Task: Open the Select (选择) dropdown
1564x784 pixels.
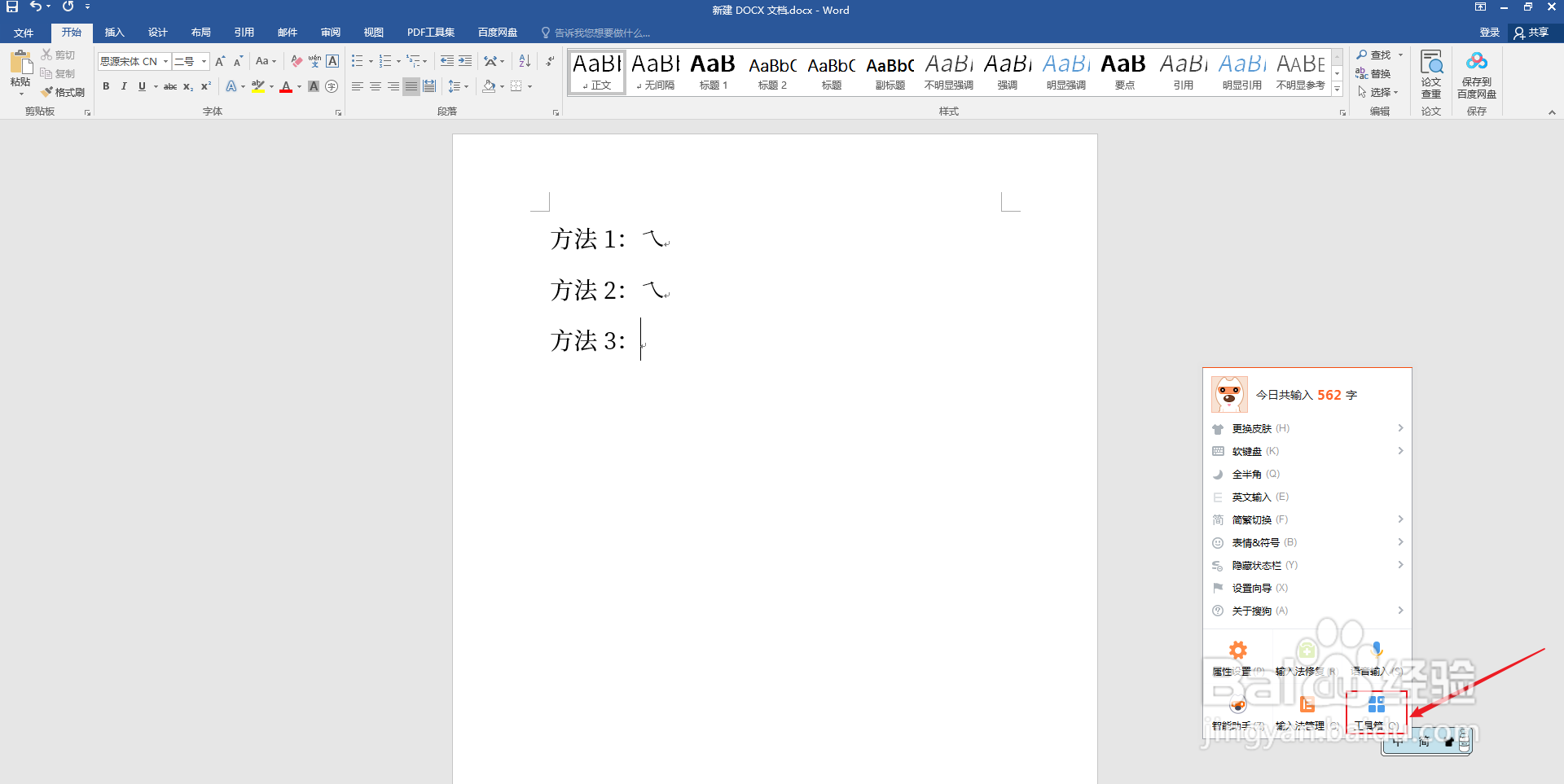Action: [x=1378, y=92]
